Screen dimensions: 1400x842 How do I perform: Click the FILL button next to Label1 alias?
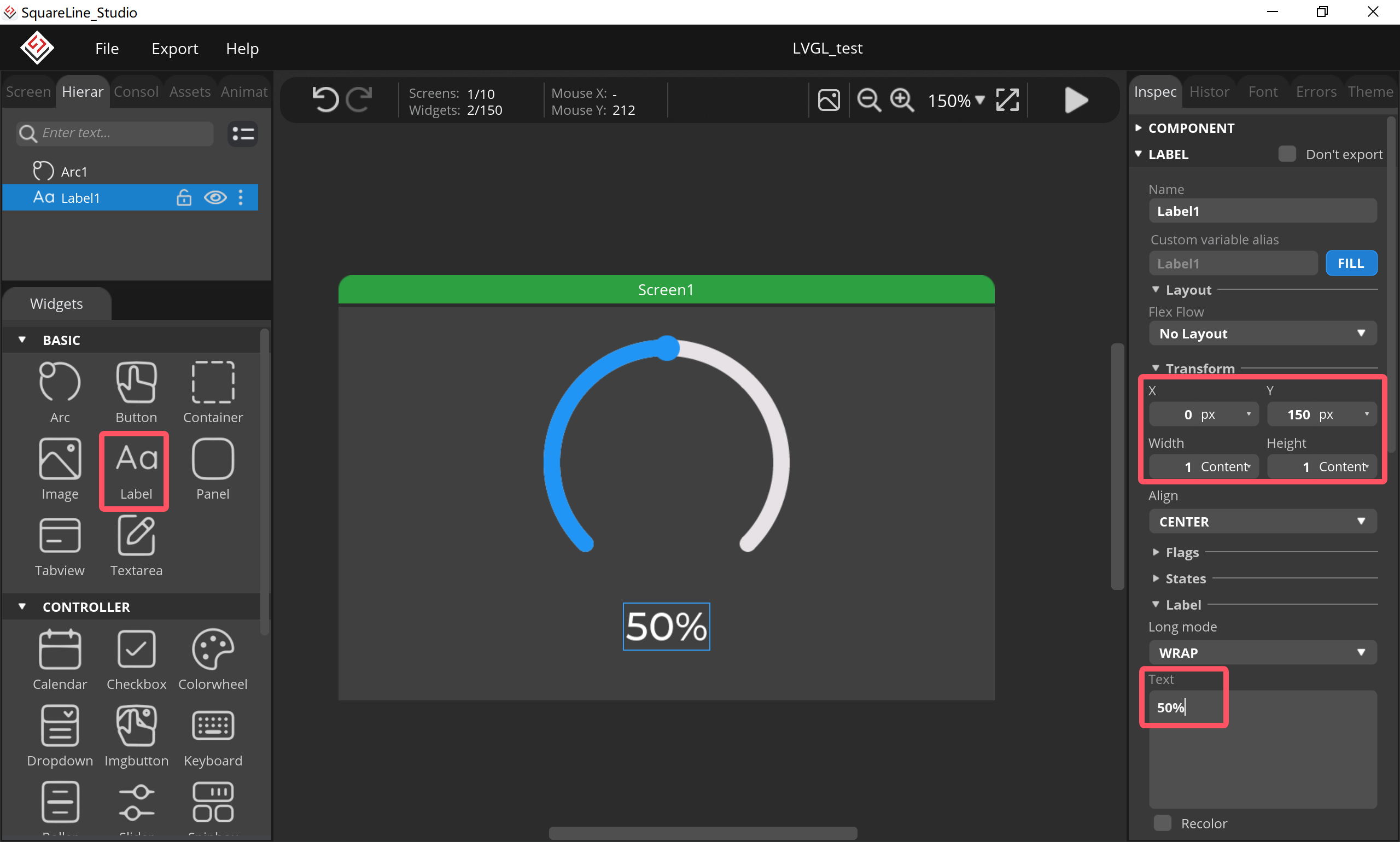pos(1351,262)
